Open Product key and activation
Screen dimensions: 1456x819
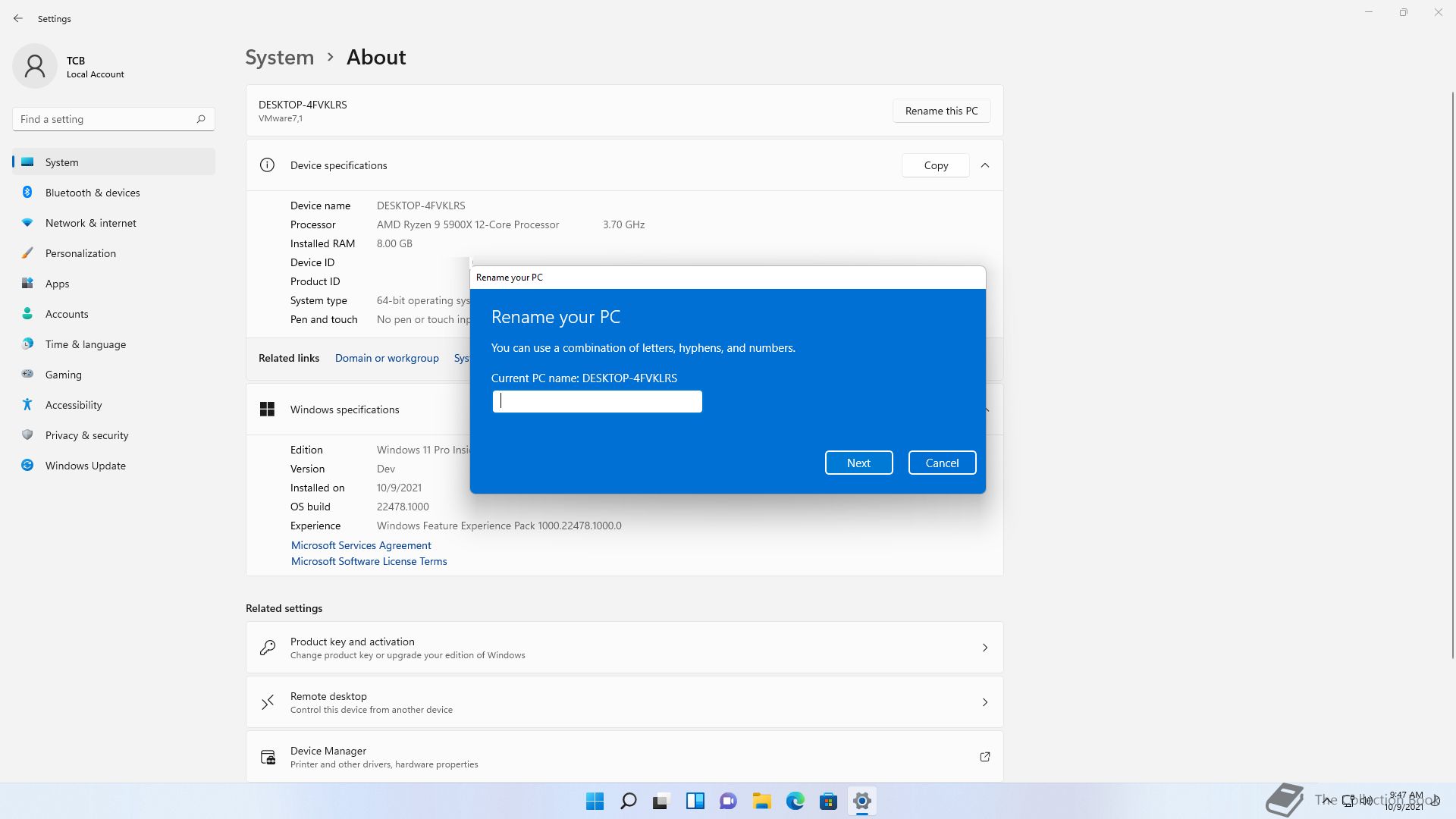click(x=624, y=648)
